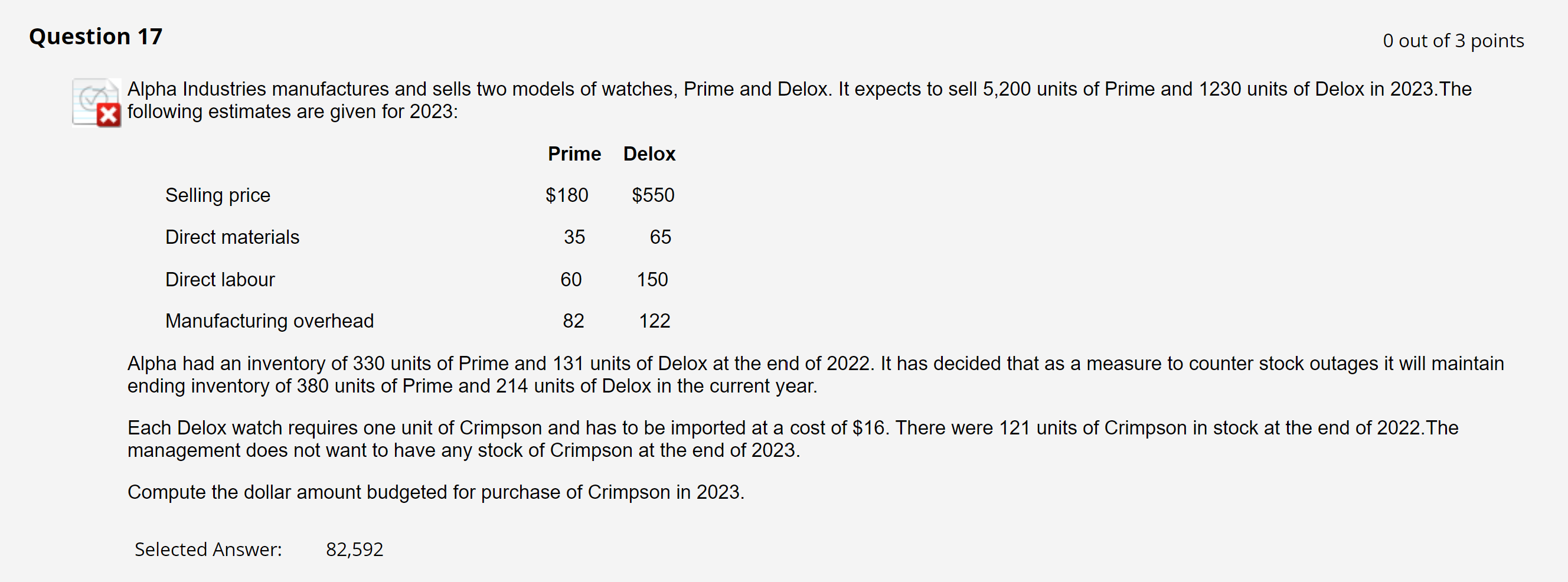Image resolution: width=1568 pixels, height=582 pixels.
Task: Click the Delox column header
Action: point(649,154)
